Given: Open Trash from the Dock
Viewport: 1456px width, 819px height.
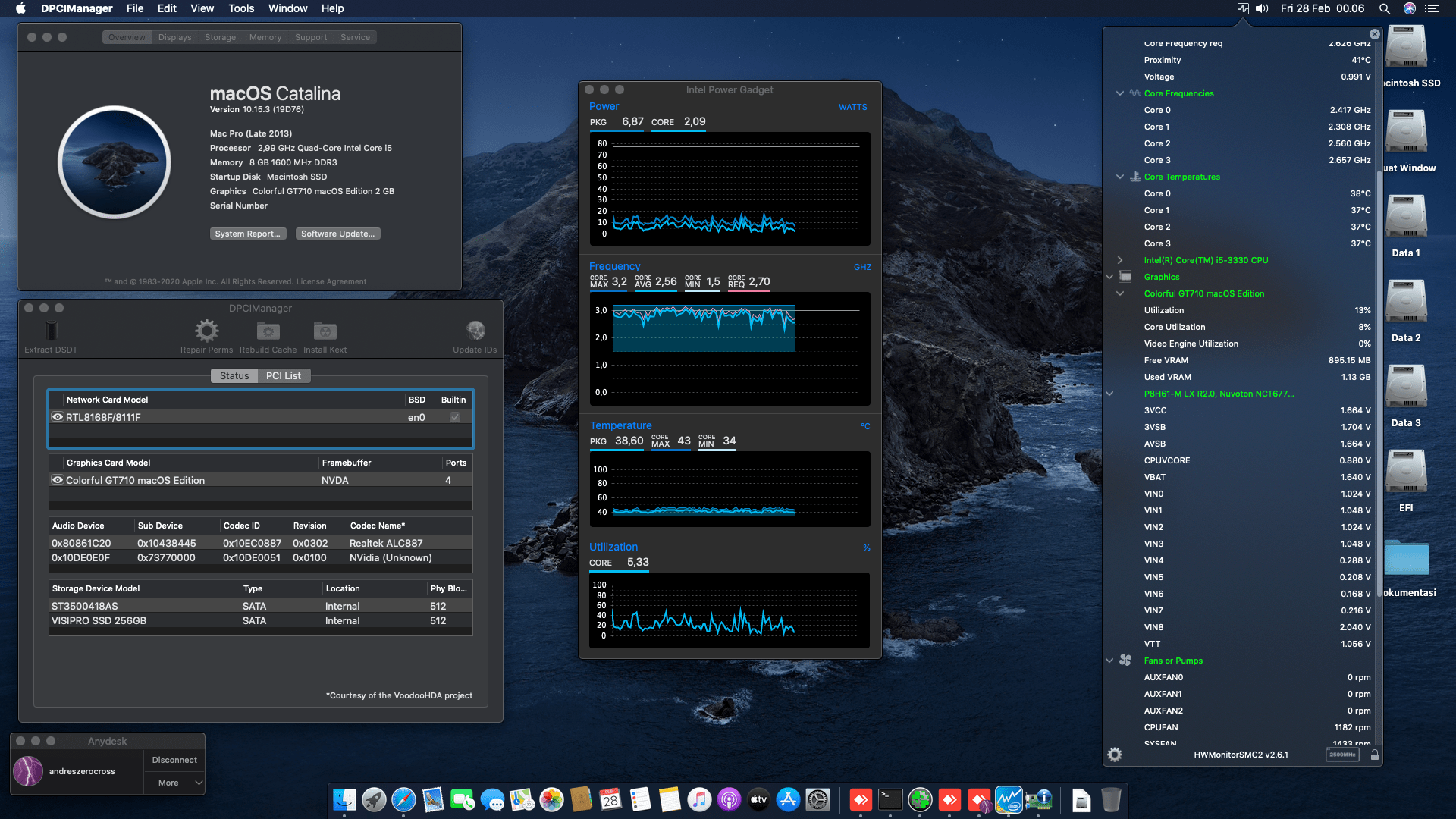Looking at the screenshot, I should pyautogui.click(x=1111, y=799).
